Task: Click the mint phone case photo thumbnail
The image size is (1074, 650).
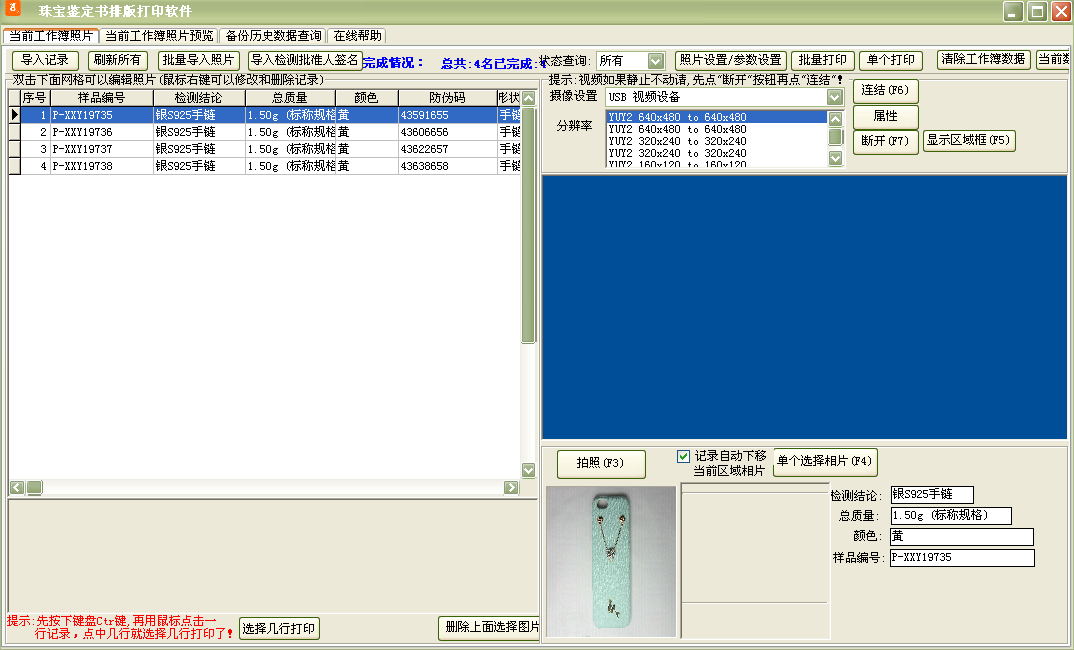Action: click(x=611, y=562)
